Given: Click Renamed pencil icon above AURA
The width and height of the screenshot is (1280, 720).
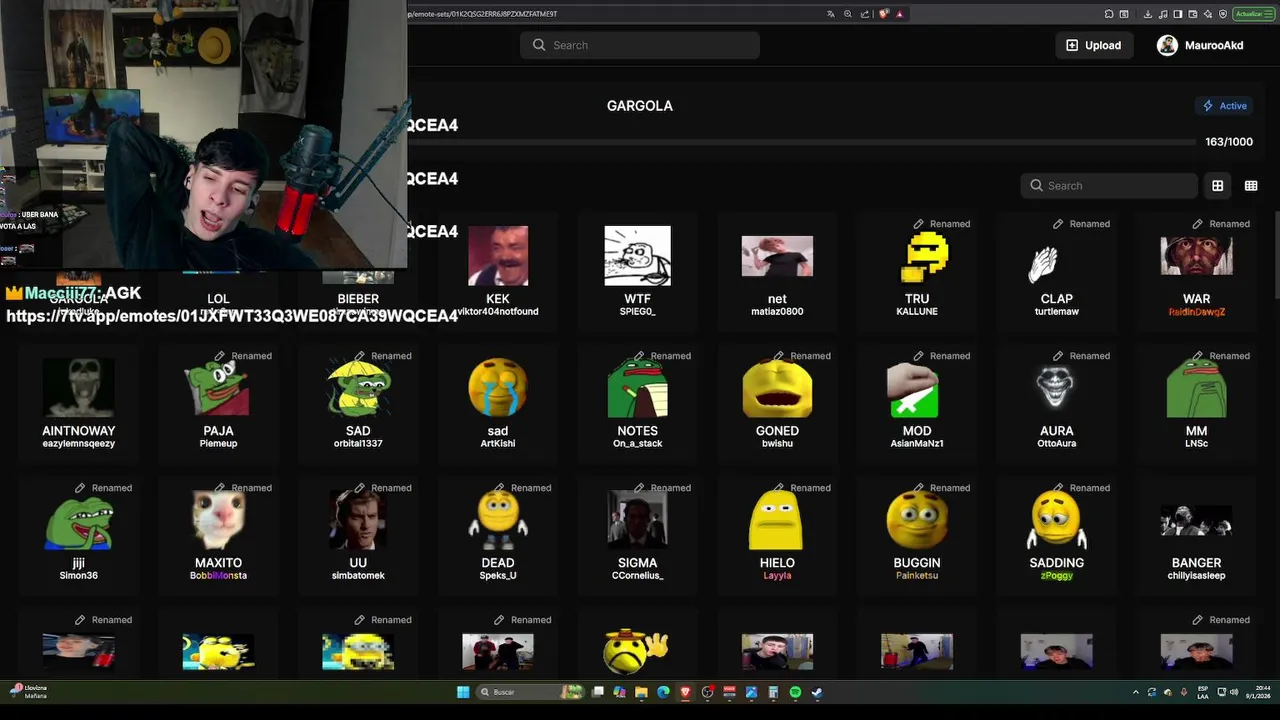Looking at the screenshot, I should pos(1058,356).
